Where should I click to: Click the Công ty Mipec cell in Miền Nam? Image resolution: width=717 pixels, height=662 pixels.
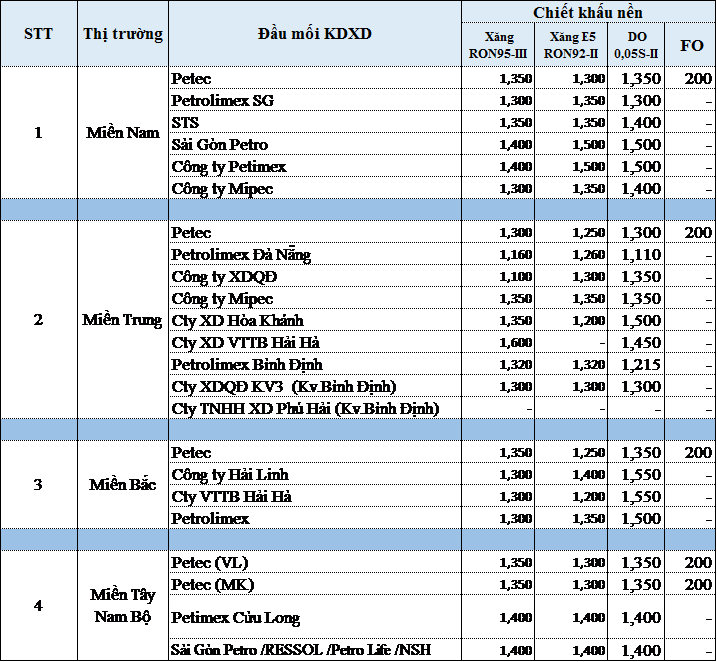(315, 188)
